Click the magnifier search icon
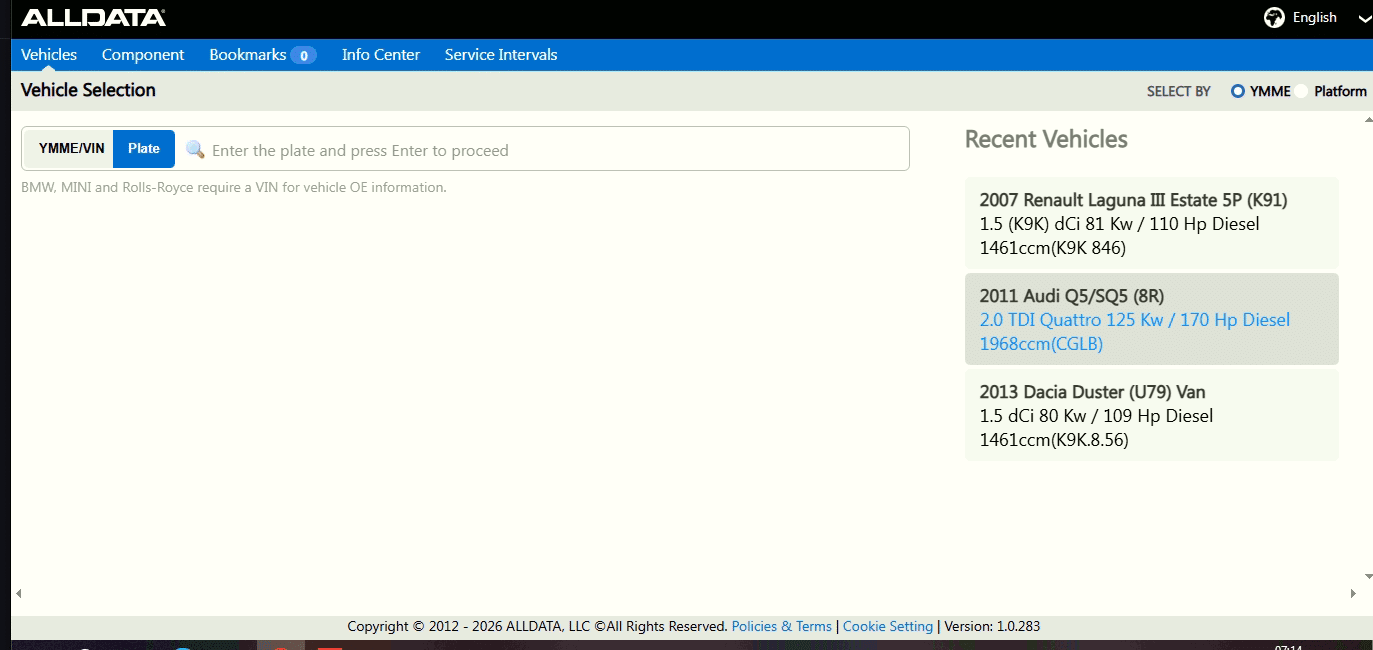The height and width of the screenshot is (650, 1373). pos(195,150)
